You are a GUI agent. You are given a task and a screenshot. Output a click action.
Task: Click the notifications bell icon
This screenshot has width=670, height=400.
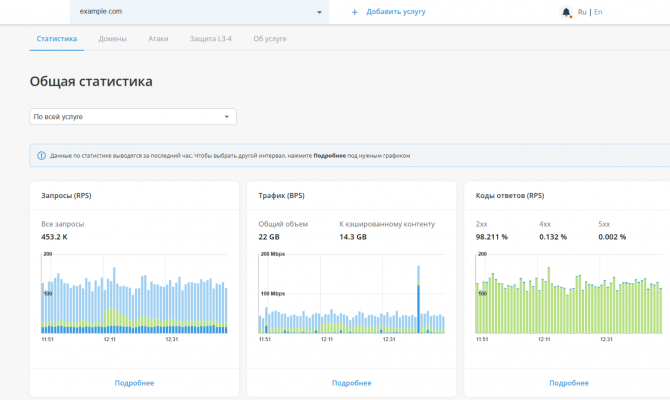tap(567, 12)
